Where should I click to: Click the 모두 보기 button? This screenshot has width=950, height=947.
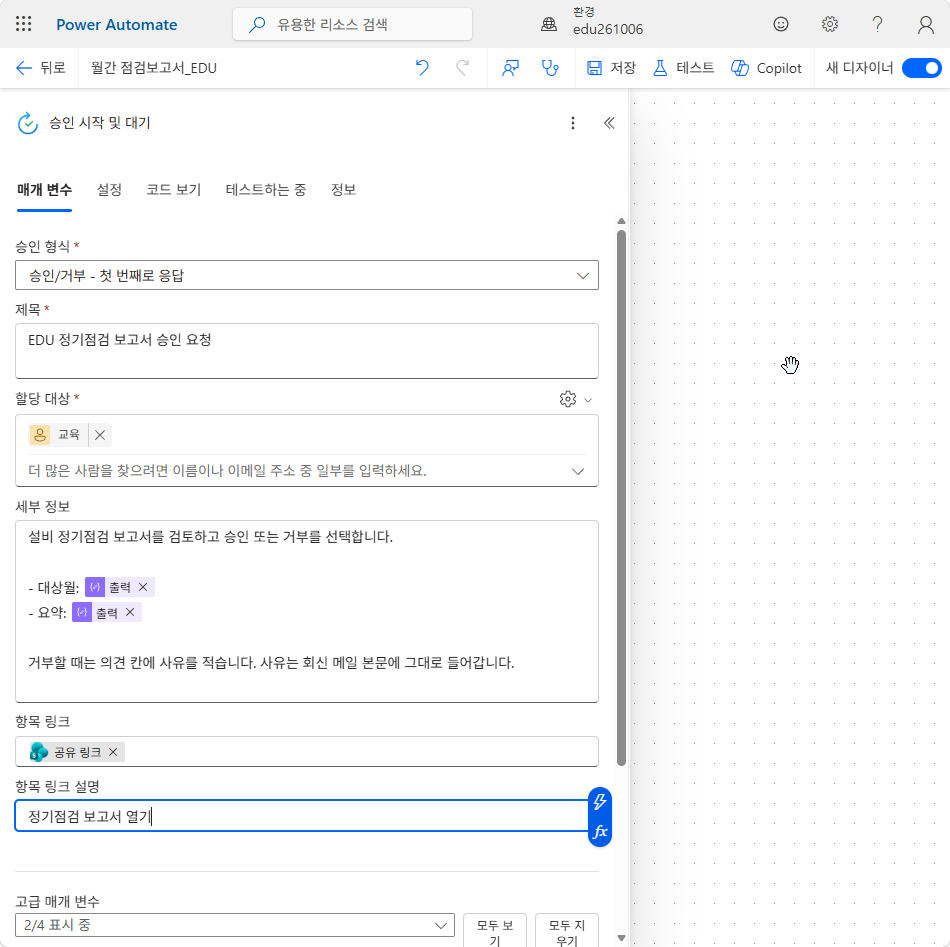point(494,931)
